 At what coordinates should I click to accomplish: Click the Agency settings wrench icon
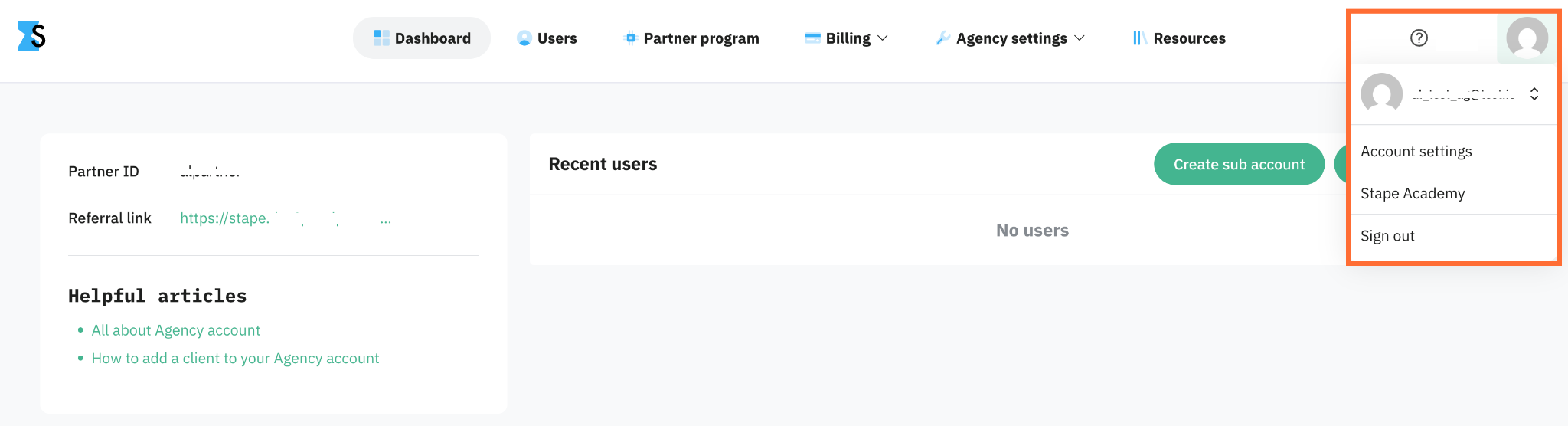point(942,38)
